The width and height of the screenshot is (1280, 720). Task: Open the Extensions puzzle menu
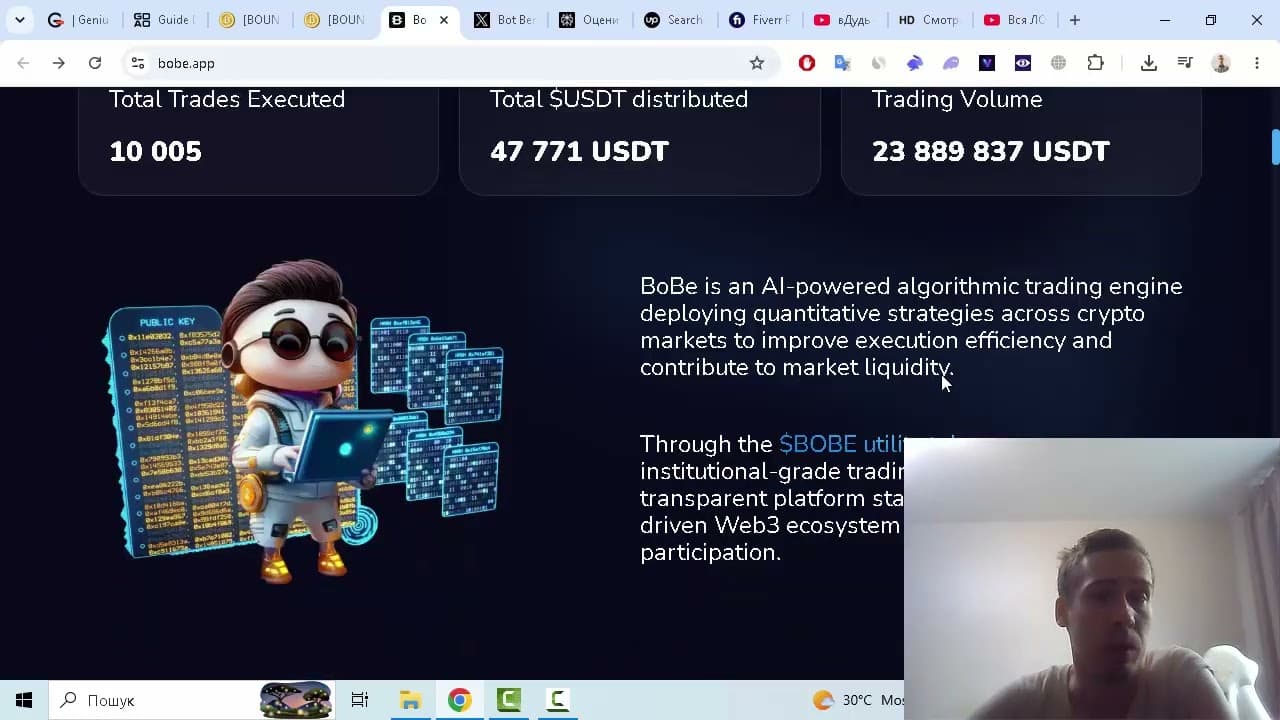pyautogui.click(x=1095, y=63)
